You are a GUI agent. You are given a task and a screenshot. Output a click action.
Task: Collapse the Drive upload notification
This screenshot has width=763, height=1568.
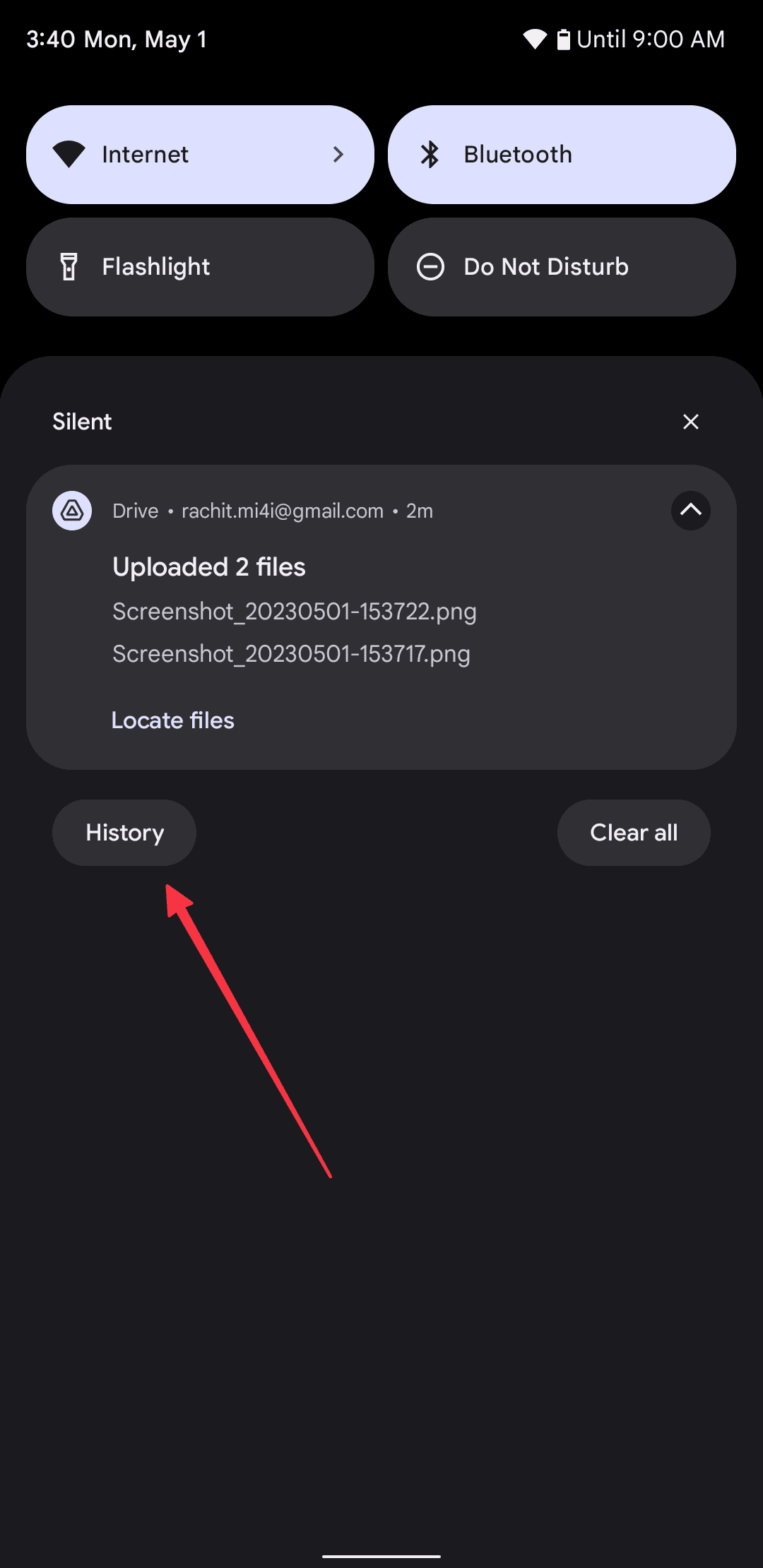point(690,511)
